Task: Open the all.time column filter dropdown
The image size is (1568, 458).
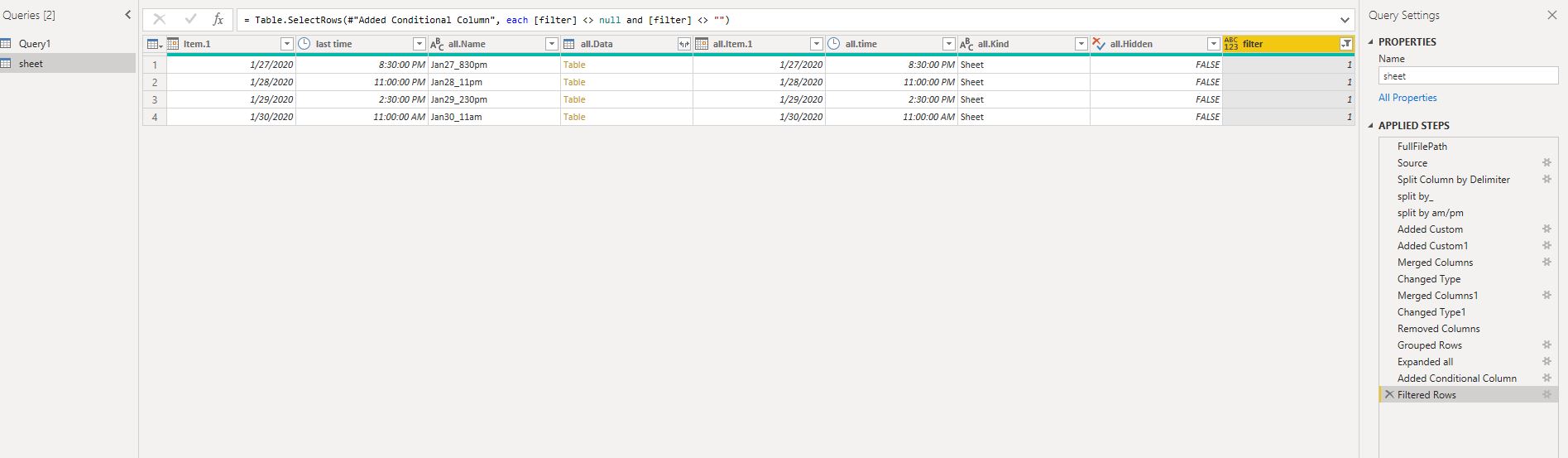Action: click(949, 44)
